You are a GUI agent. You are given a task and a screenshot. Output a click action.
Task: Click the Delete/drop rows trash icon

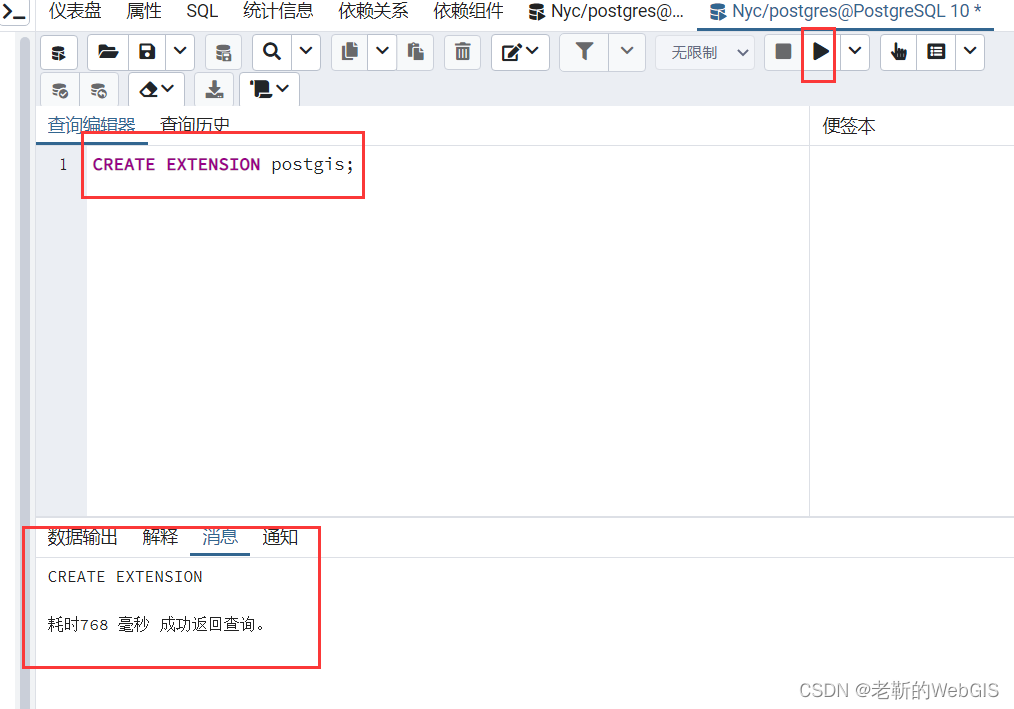(462, 52)
